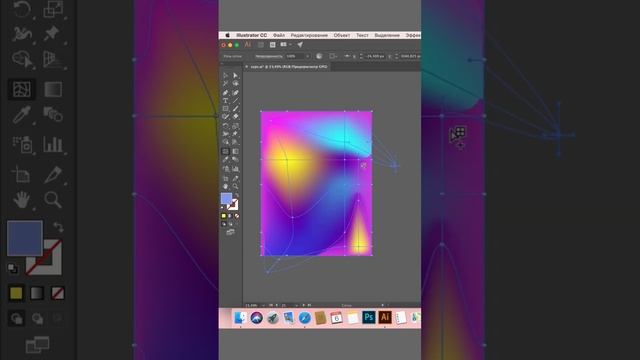640x360 pixels.
Task: Select the Magic Wand tool
Action: tap(225, 83)
